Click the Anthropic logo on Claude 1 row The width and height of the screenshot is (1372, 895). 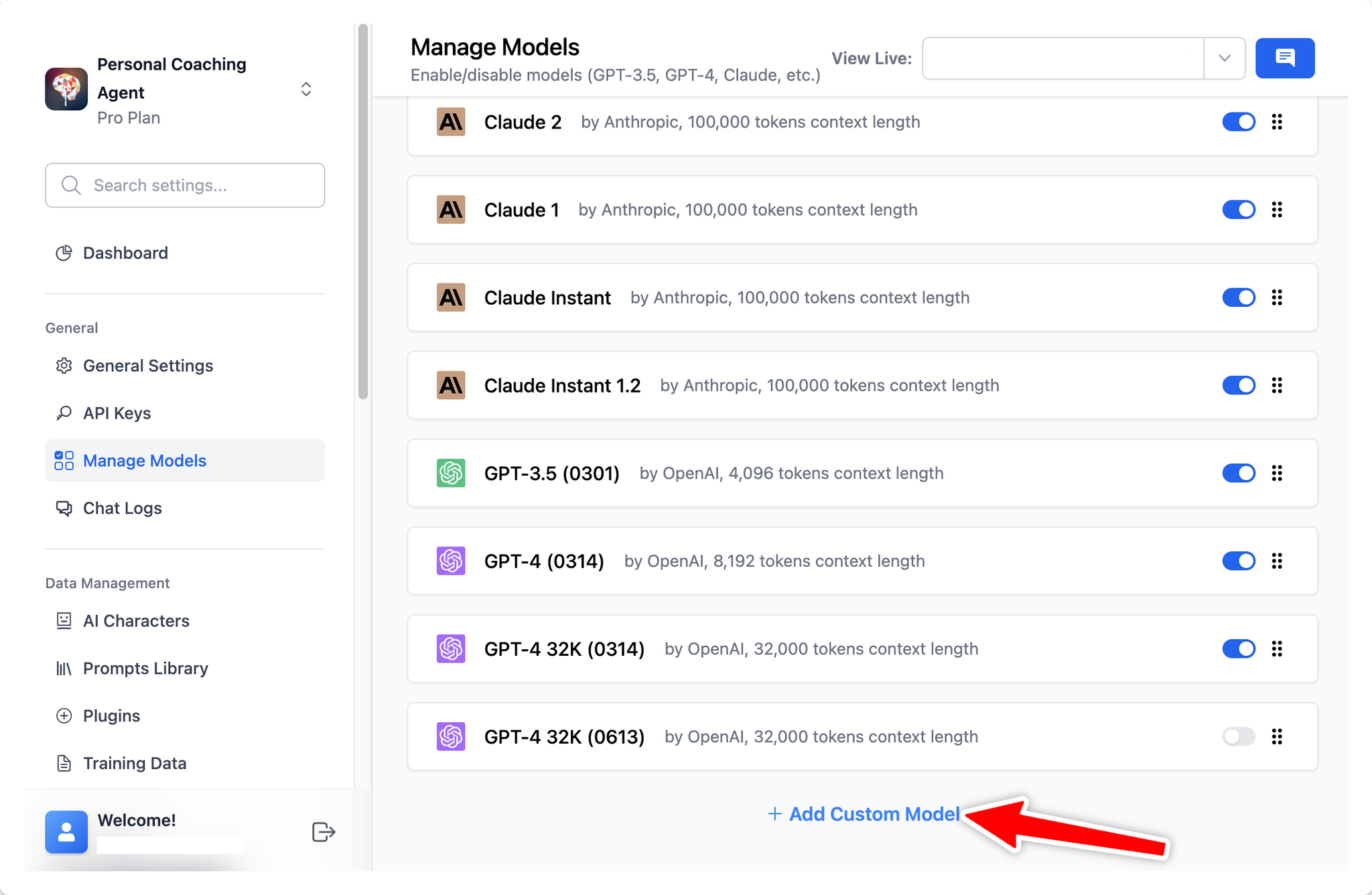[x=451, y=210]
